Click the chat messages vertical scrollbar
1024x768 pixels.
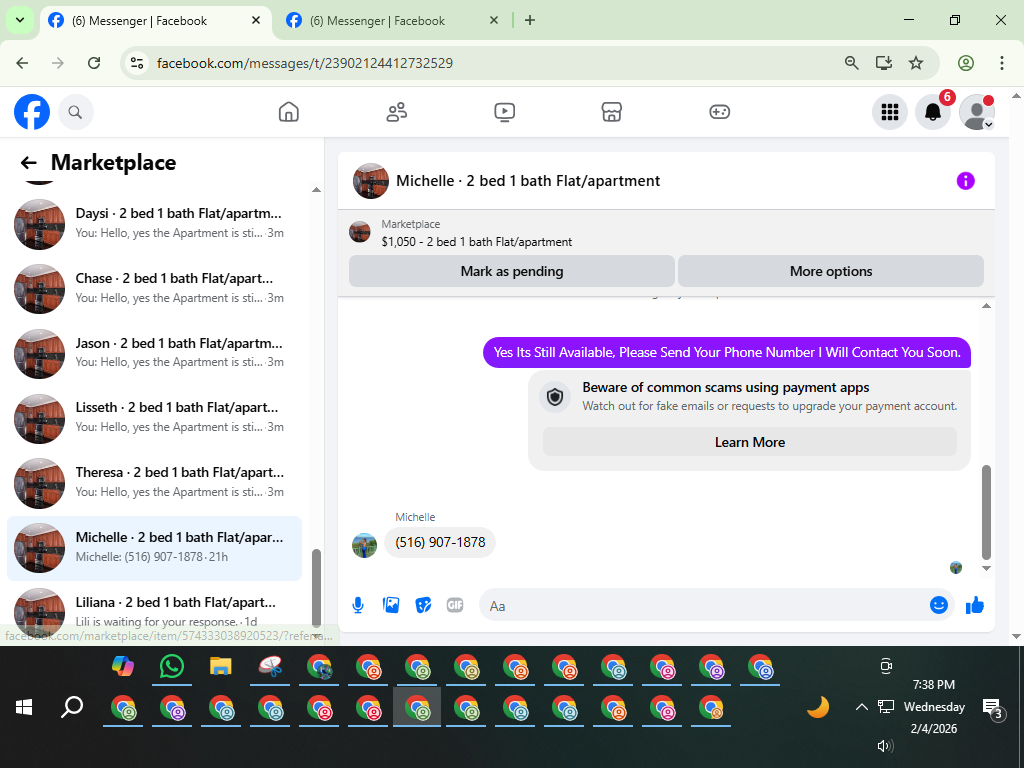[986, 512]
